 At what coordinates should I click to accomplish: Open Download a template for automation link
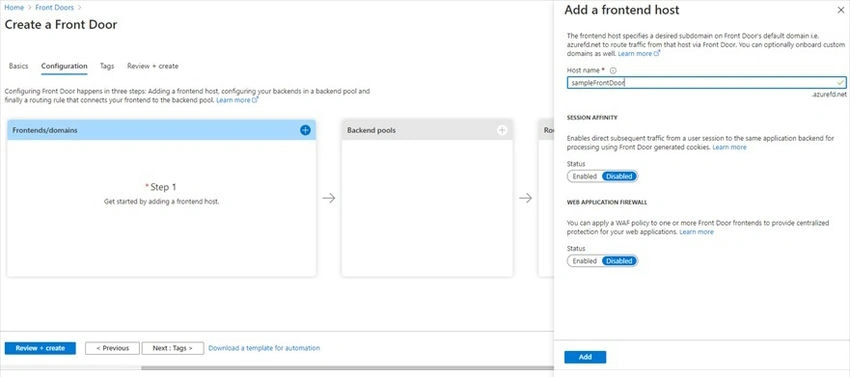pos(264,348)
